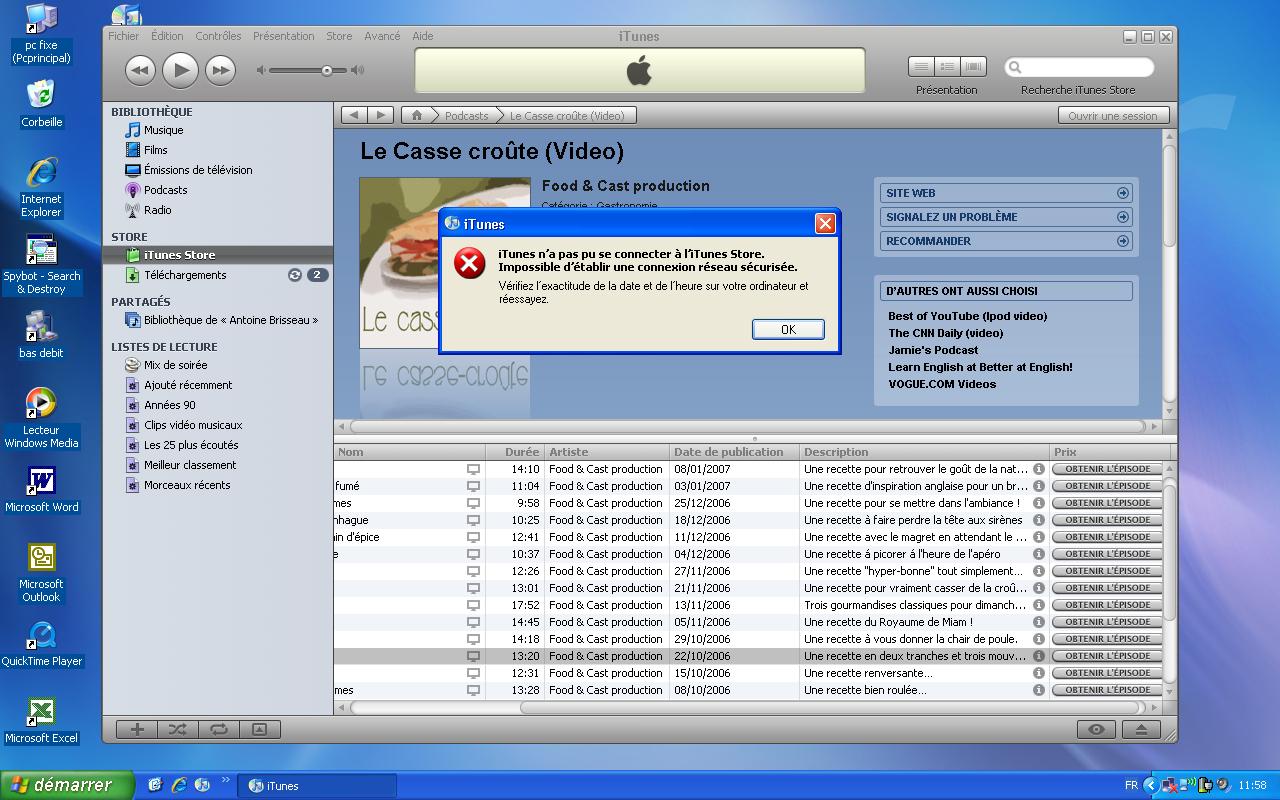Select iTunes Store in the sidebar
This screenshot has width=1280, height=800.
click(217, 255)
